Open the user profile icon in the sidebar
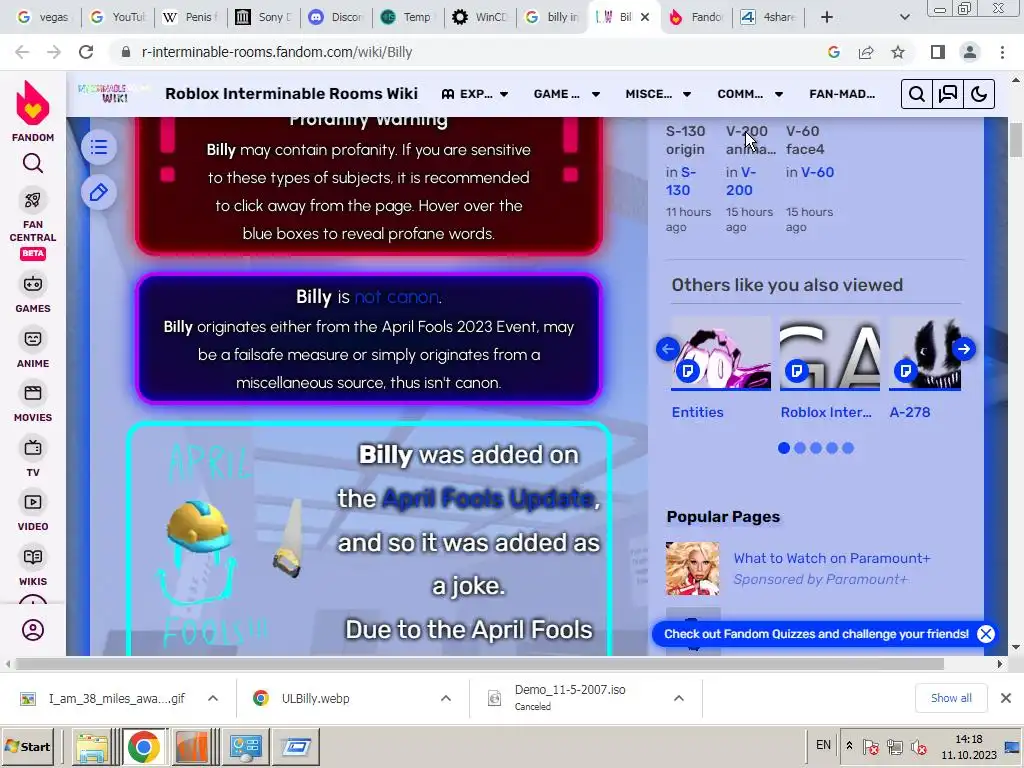This screenshot has height=768, width=1024. [33, 630]
